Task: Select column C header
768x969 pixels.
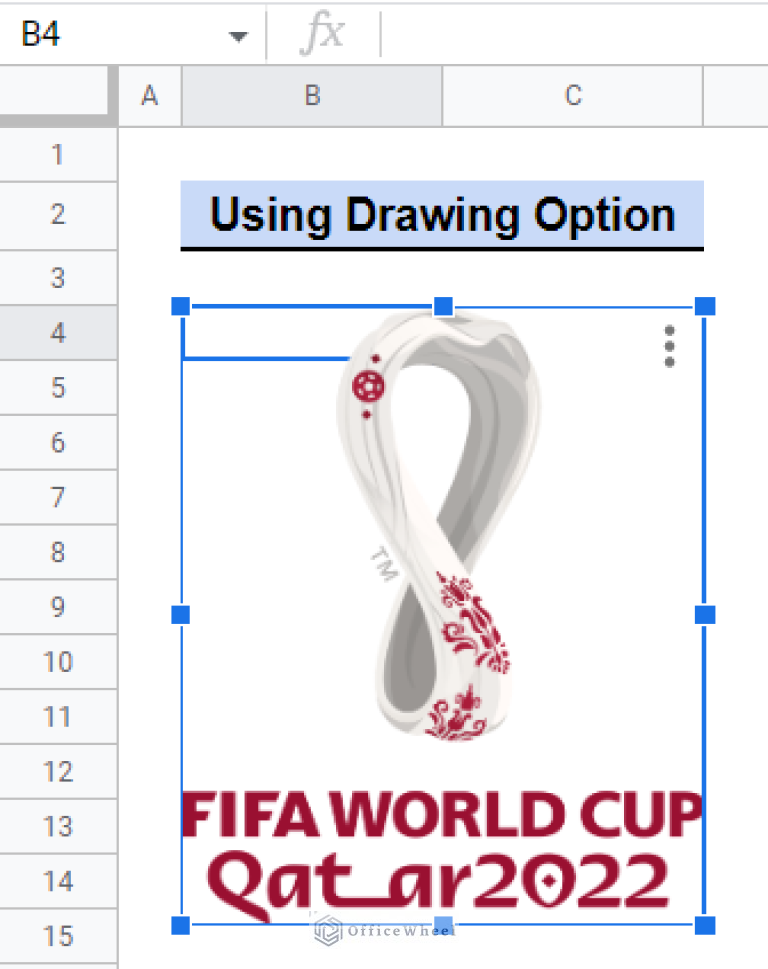Action: (x=571, y=95)
